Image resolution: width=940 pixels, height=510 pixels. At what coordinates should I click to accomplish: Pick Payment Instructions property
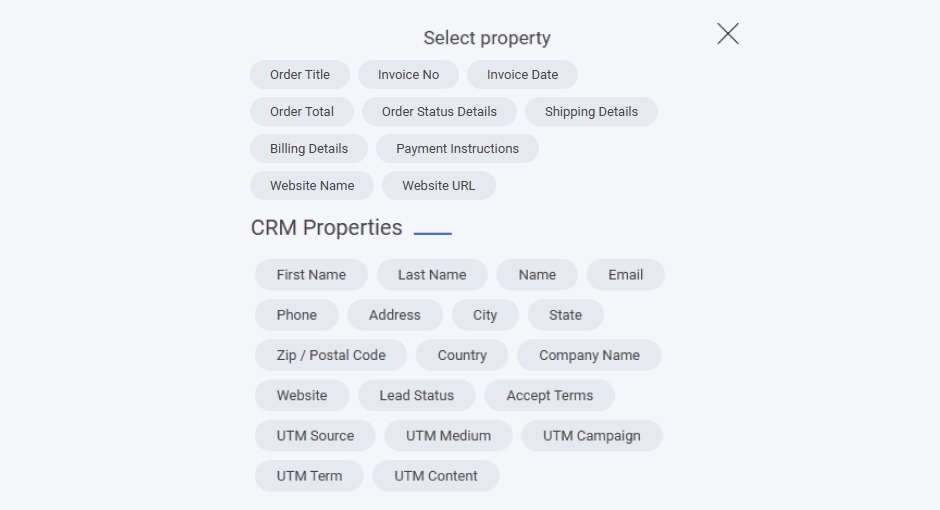click(457, 149)
